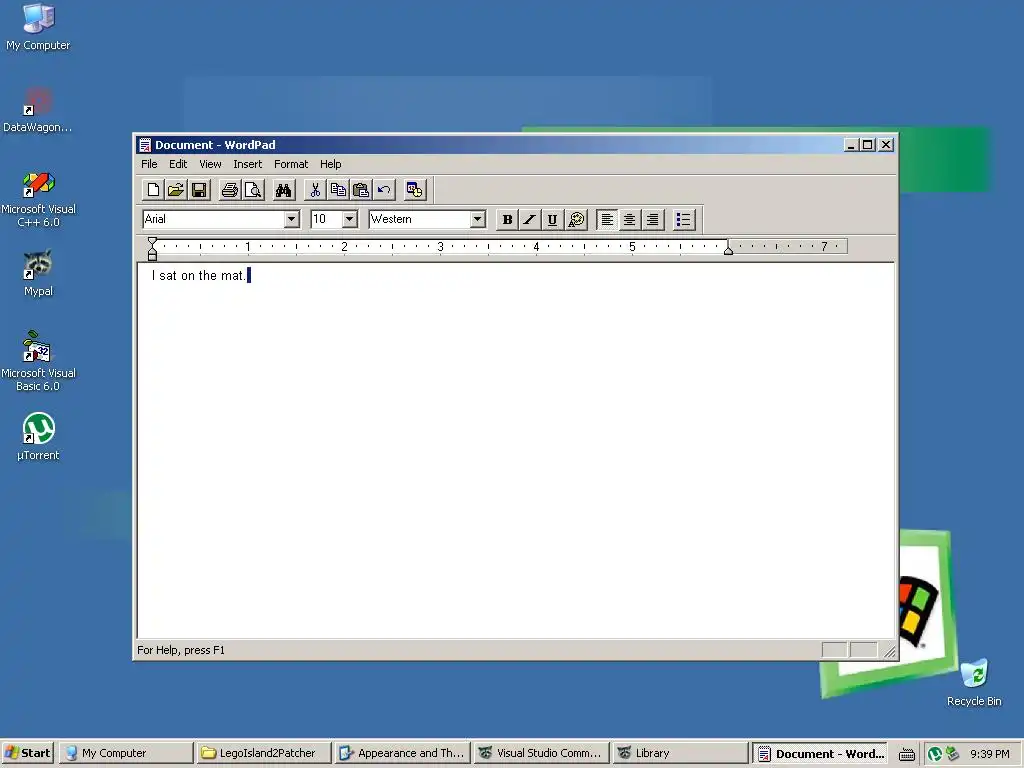This screenshot has height=768, width=1024.
Task: Open the Insert menu
Action: point(248,164)
